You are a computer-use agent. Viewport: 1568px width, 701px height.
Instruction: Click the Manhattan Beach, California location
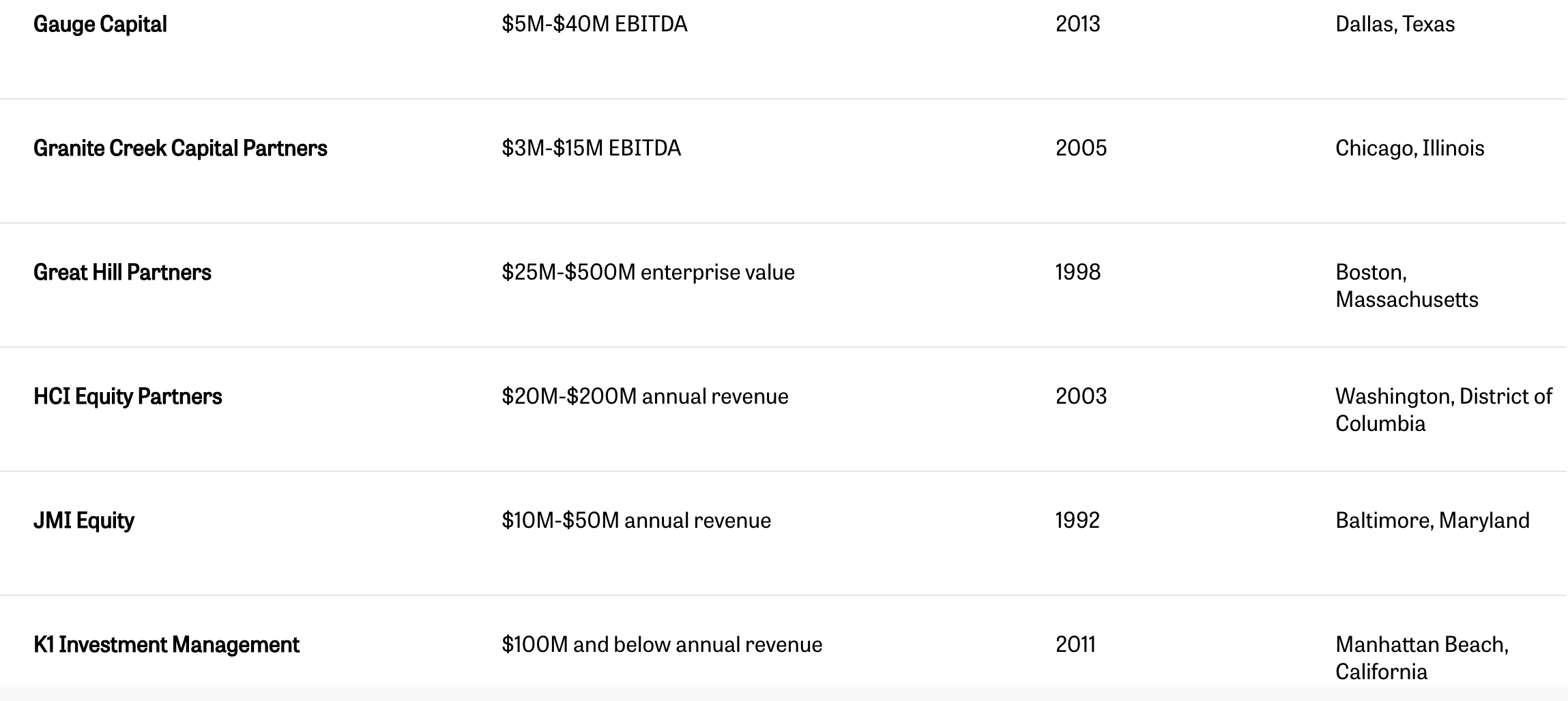[1422, 659]
